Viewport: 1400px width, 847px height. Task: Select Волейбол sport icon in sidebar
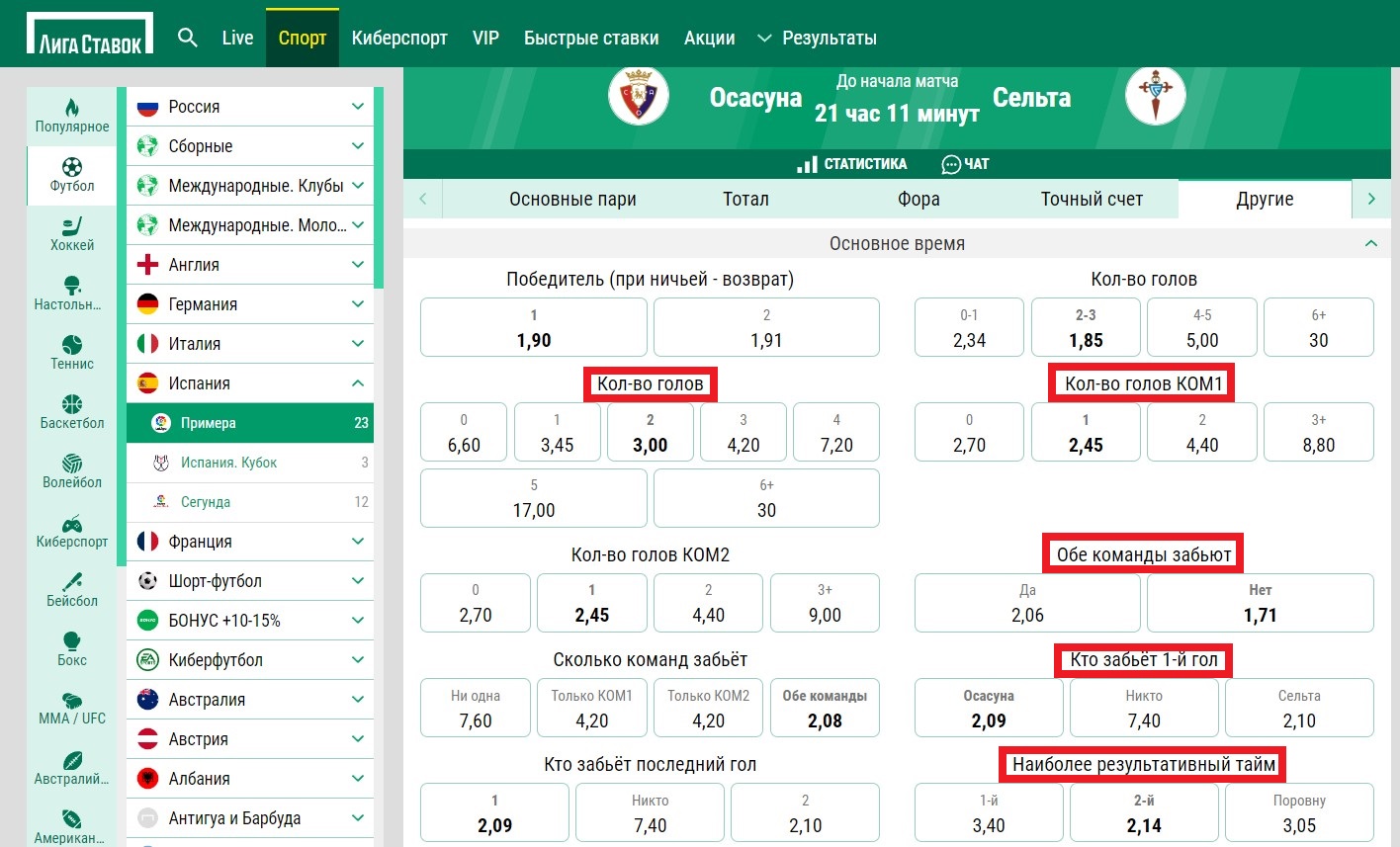[x=72, y=463]
